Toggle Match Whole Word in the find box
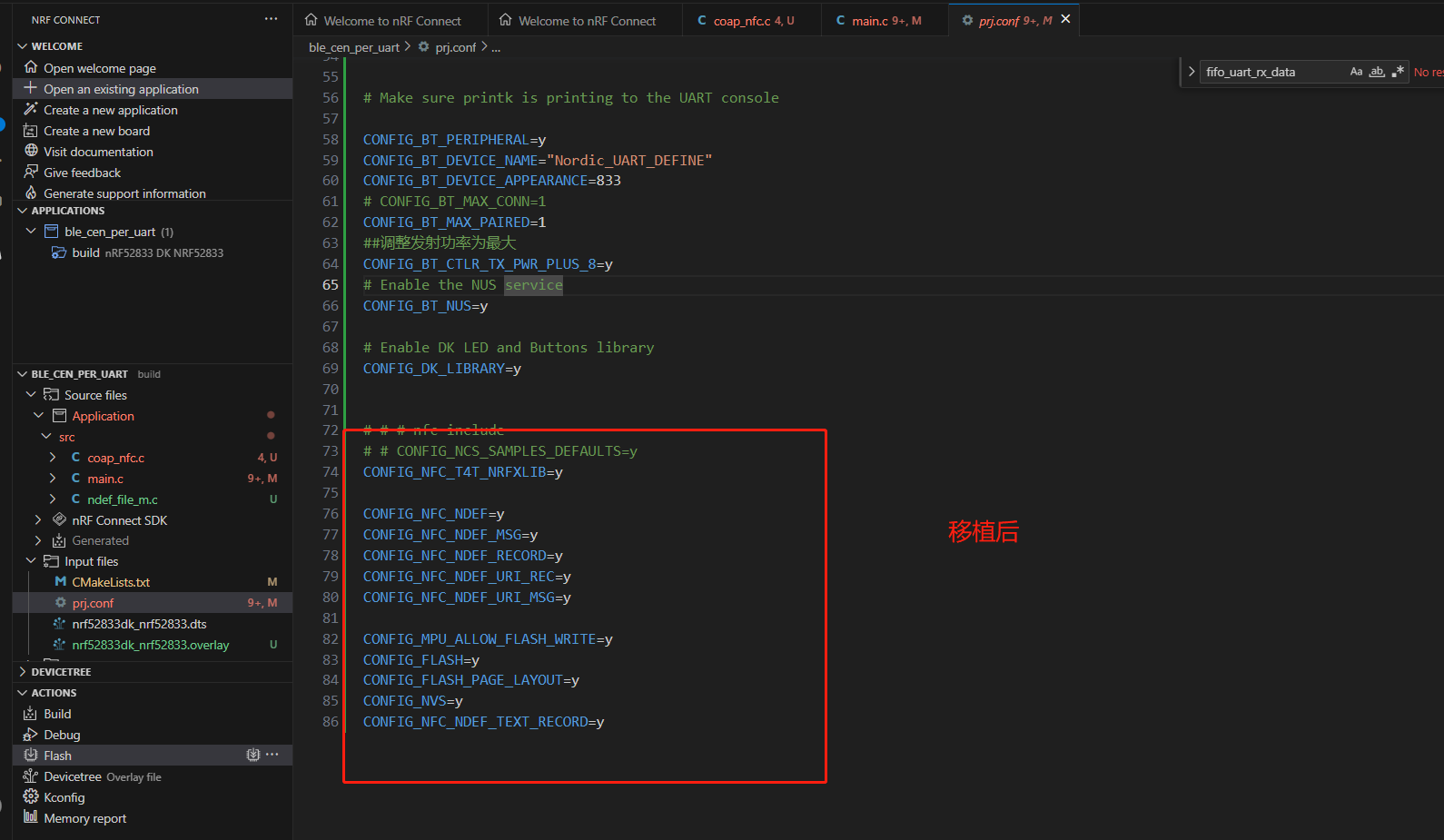The image size is (1444, 840). click(1377, 72)
